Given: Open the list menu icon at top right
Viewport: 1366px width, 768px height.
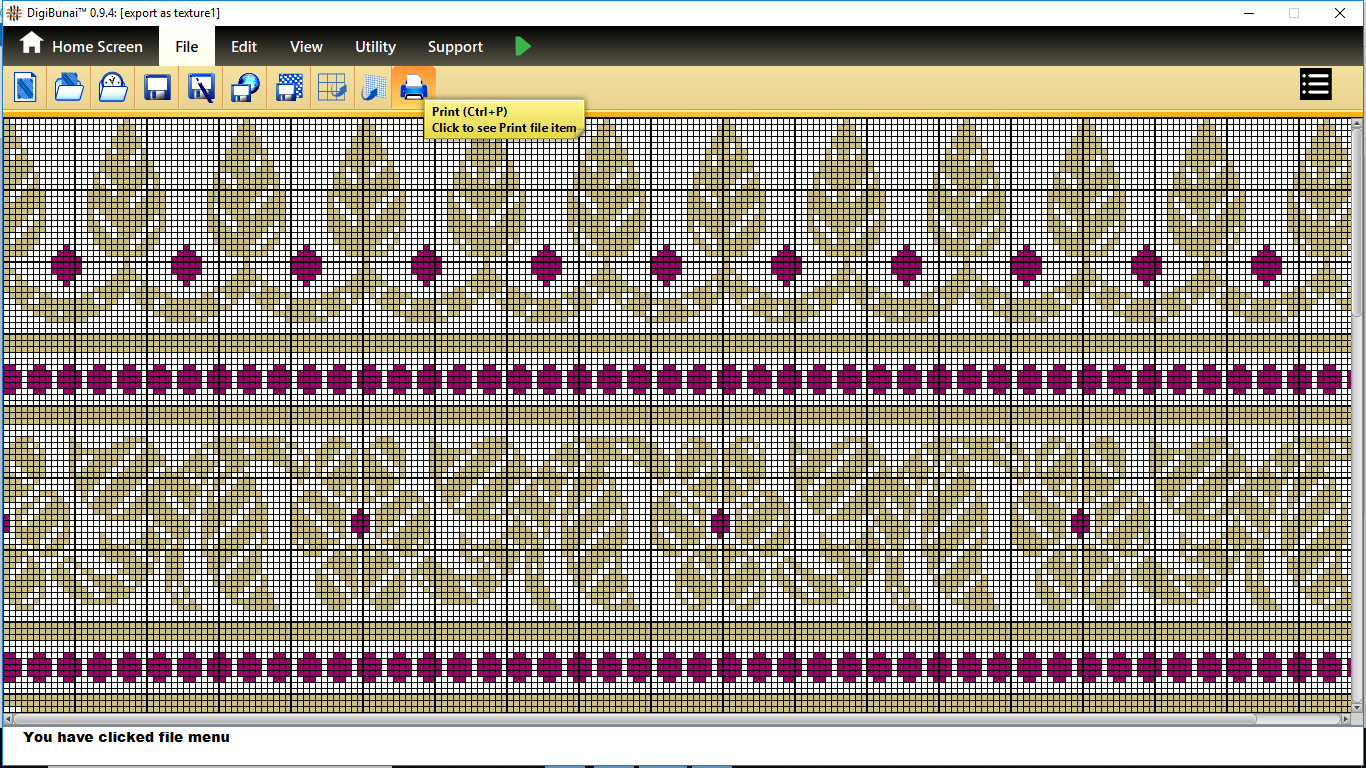Looking at the screenshot, I should point(1315,85).
